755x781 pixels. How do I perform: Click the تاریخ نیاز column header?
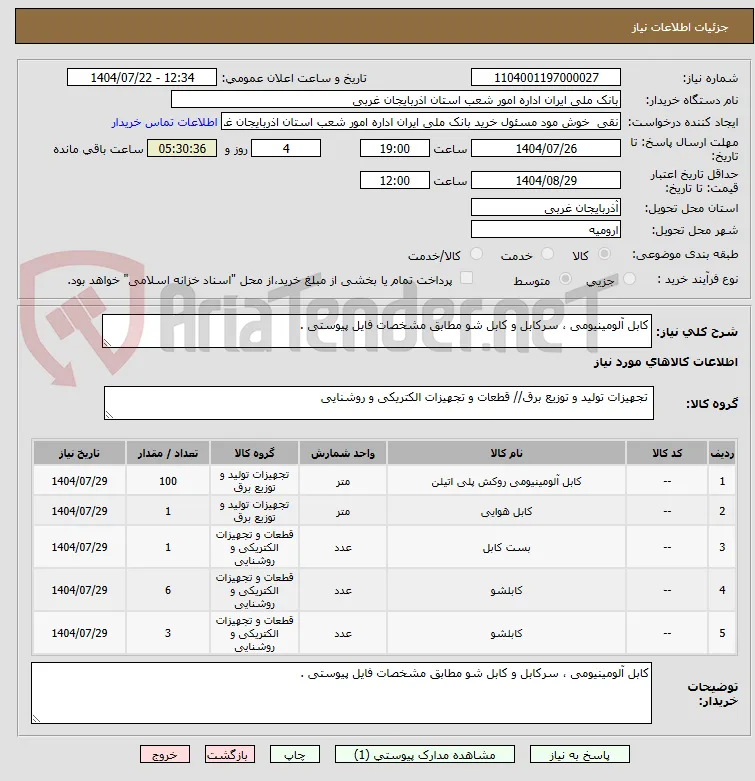pos(79,453)
